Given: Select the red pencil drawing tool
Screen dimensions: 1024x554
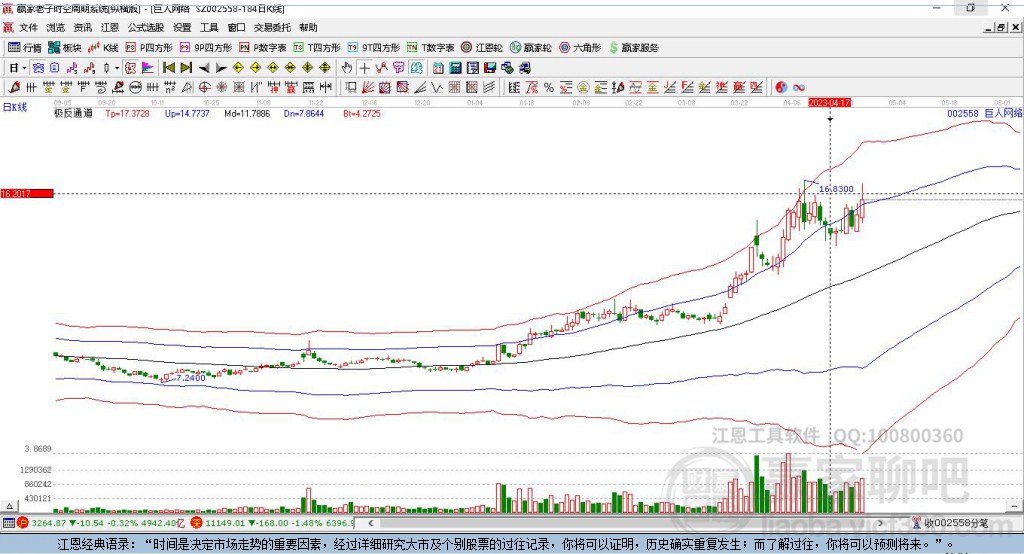Looking at the screenshot, I should point(14,88).
